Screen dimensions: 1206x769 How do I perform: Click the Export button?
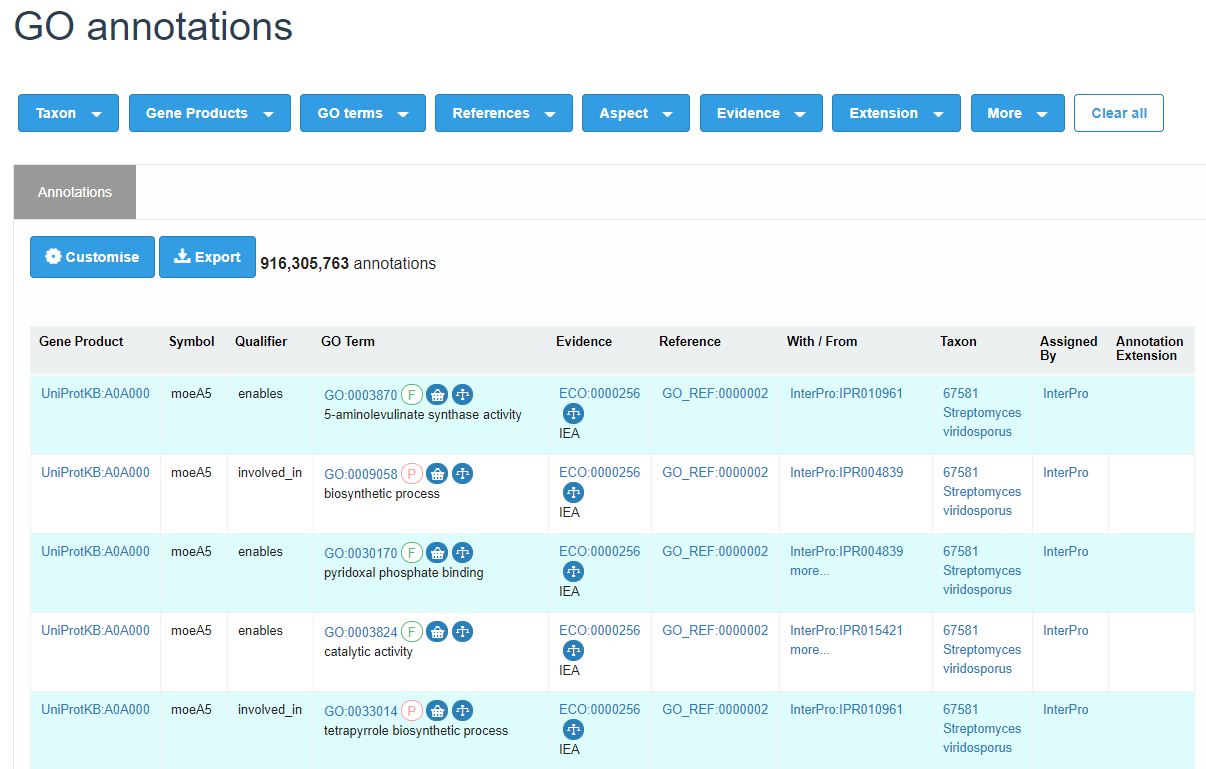(x=207, y=257)
